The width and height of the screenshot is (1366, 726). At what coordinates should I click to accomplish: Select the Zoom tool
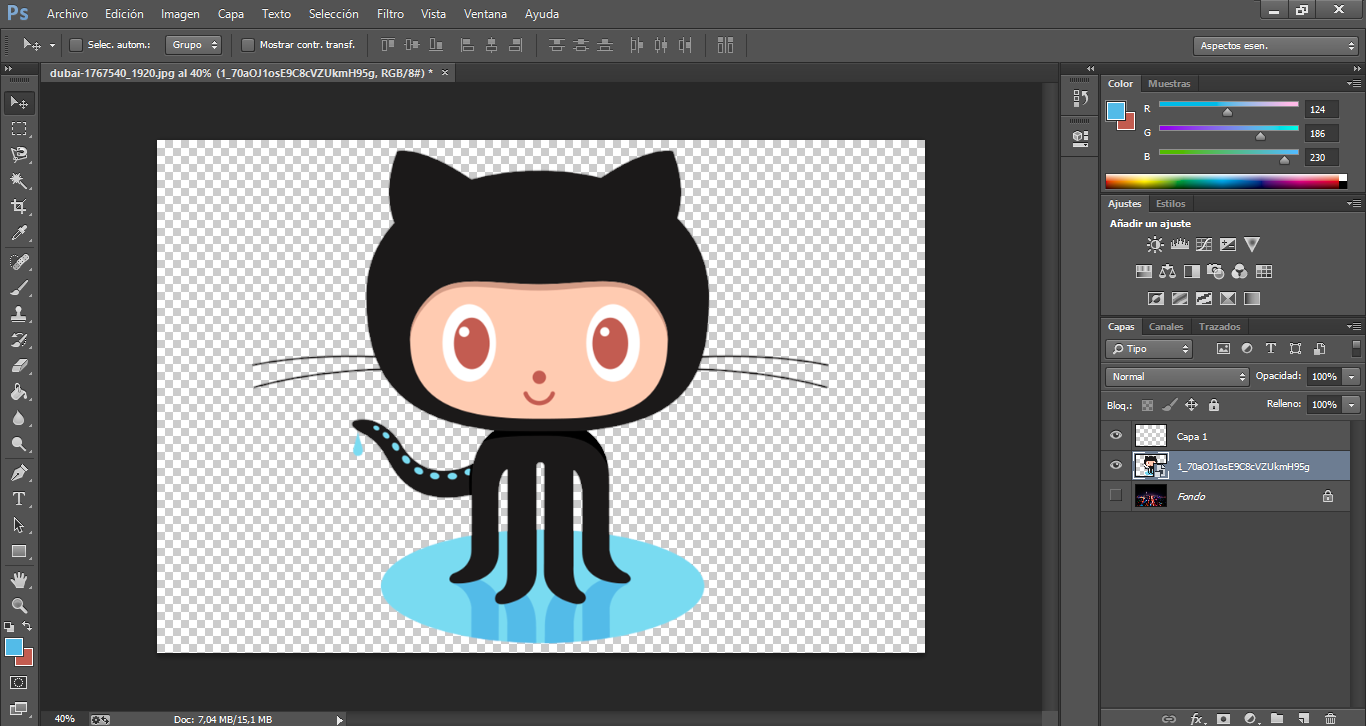[x=19, y=605]
